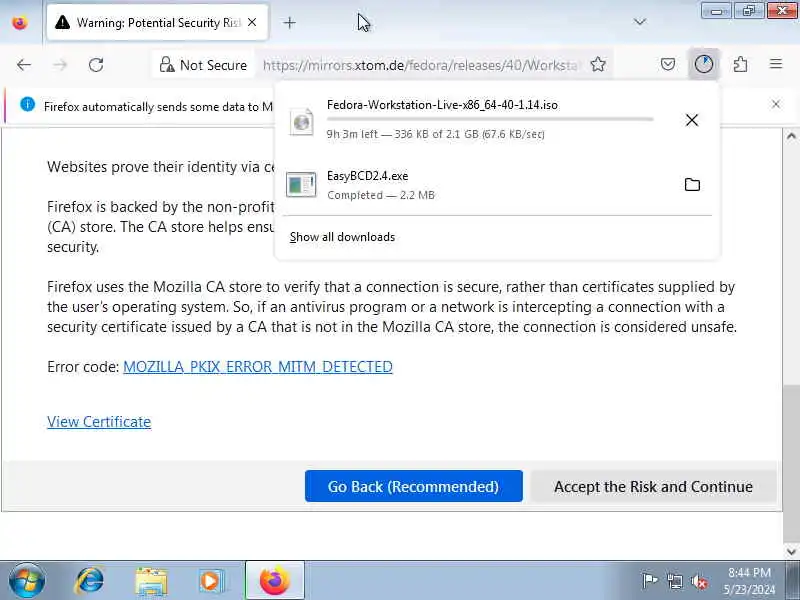Open the Save to Pocket icon
Viewport: 800px width, 600px height.
[x=668, y=64]
